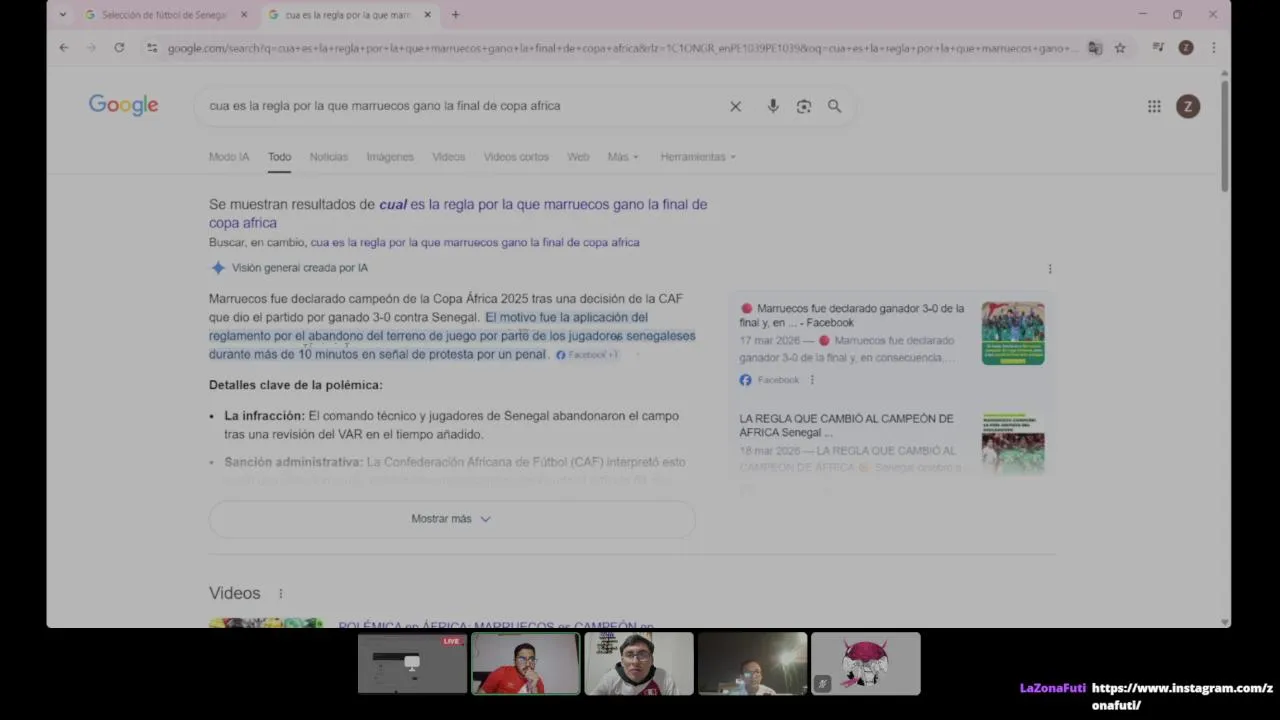This screenshot has height=720, width=1280.
Task: Click Detalles clave de la polémica text
Action: coord(296,385)
